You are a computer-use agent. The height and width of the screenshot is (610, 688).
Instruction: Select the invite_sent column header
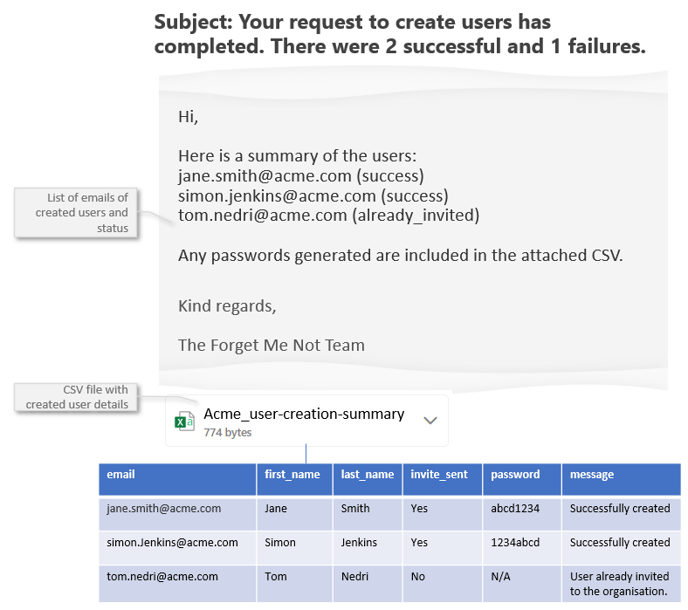[439, 475]
